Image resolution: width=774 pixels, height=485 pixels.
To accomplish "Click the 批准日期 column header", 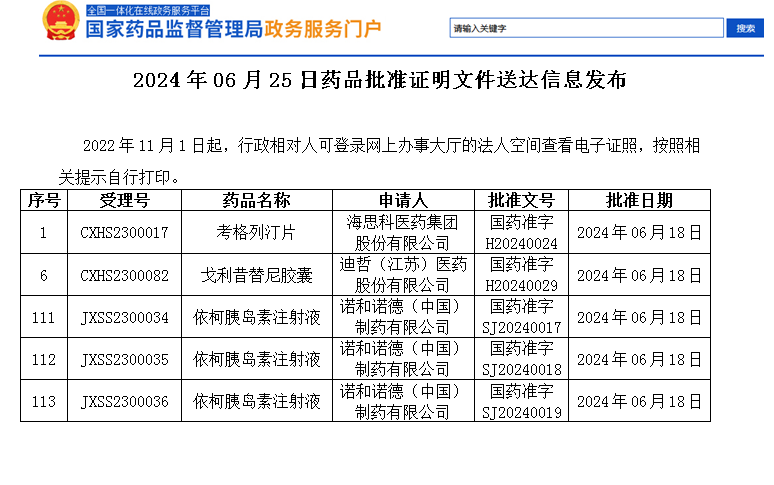I will pos(639,200).
